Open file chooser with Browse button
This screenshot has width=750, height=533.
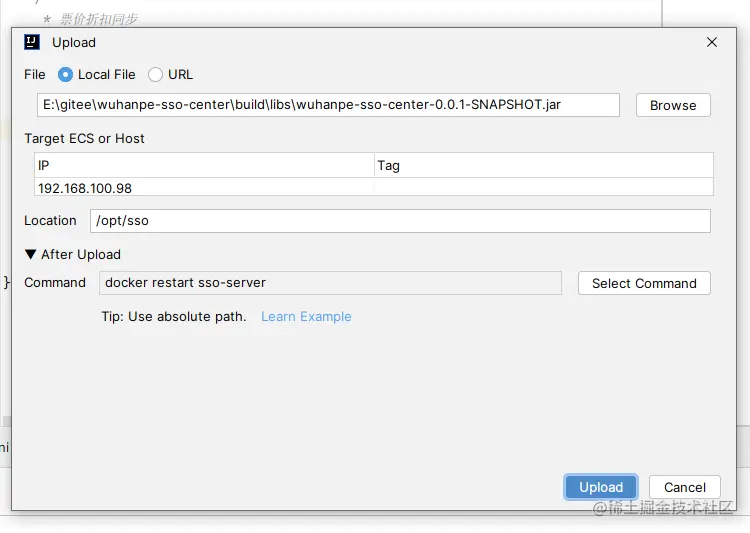click(x=673, y=105)
